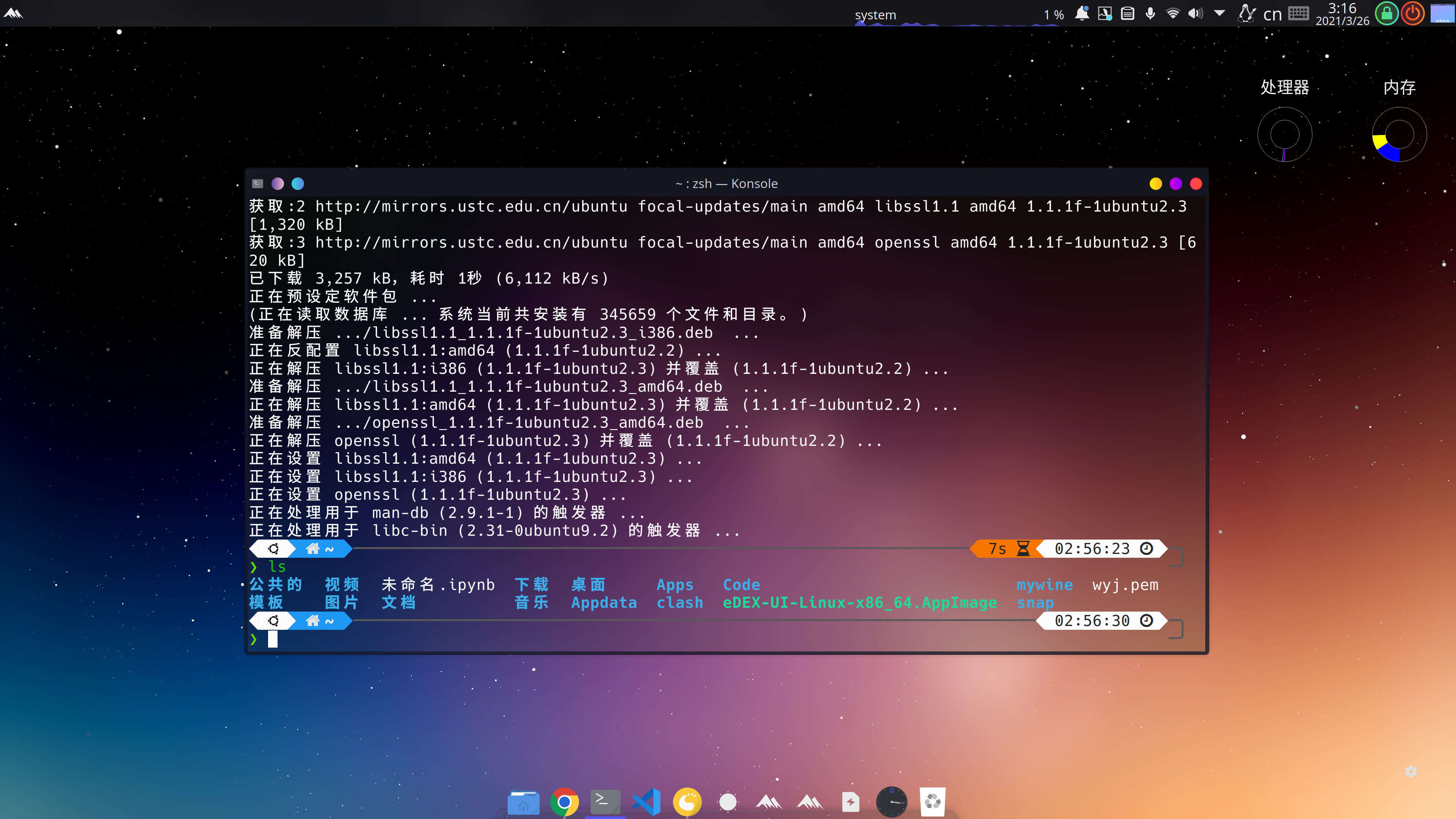The image size is (1456, 819).
Task: Click the terminal cursor at the empty prompt
Action: click(x=273, y=639)
